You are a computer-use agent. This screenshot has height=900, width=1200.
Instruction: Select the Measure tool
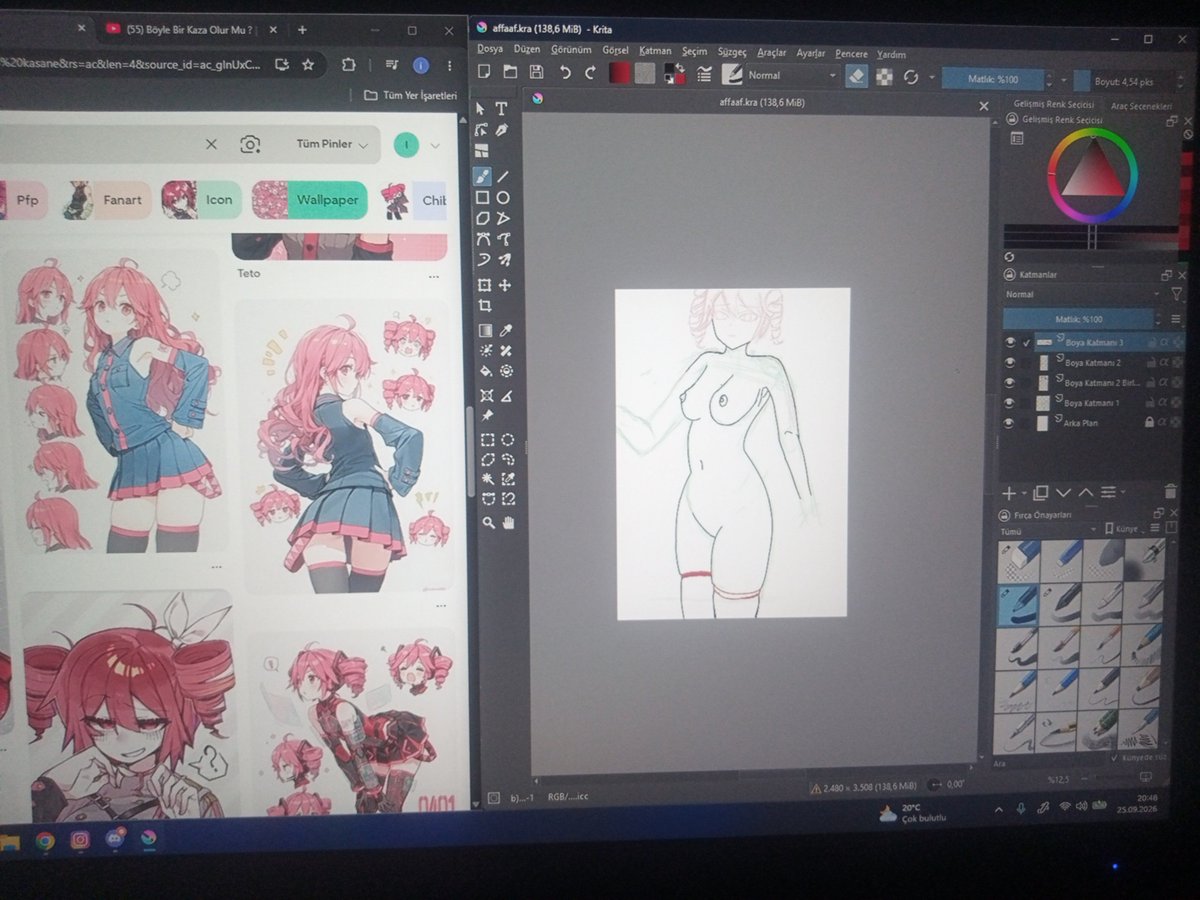pos(507,396)
